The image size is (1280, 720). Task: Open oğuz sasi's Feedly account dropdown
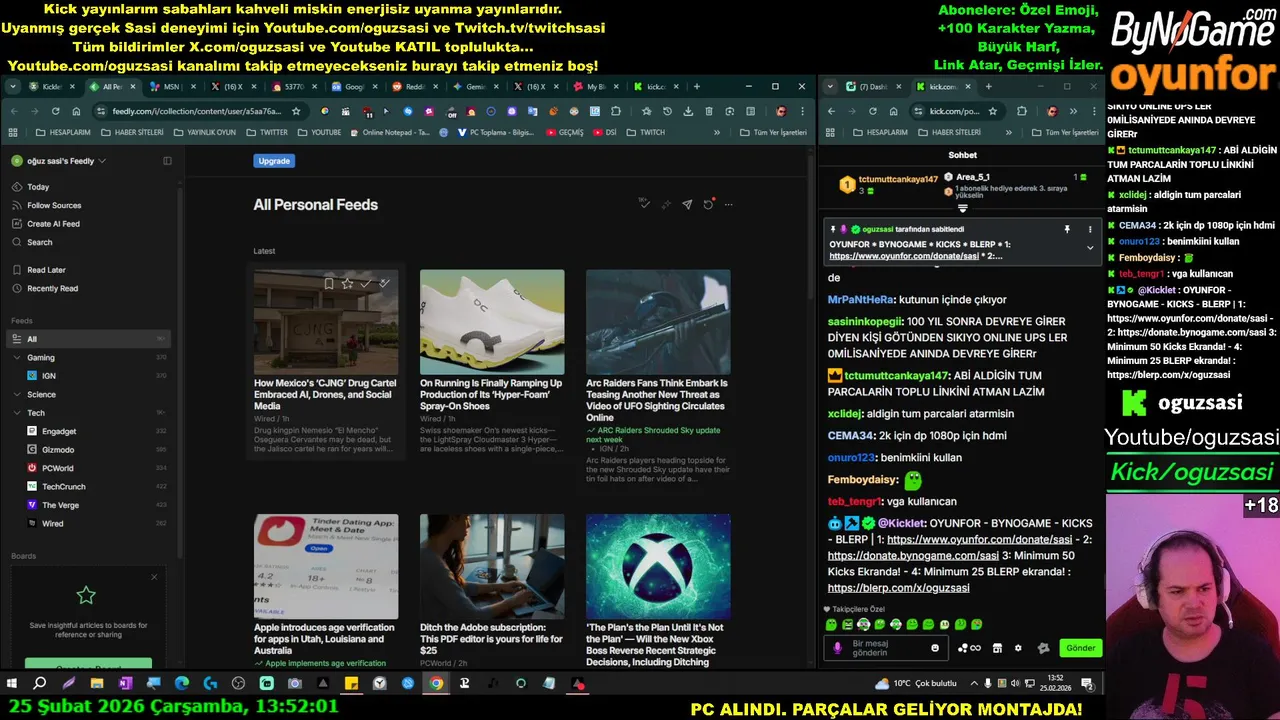[x=59, y=161]
